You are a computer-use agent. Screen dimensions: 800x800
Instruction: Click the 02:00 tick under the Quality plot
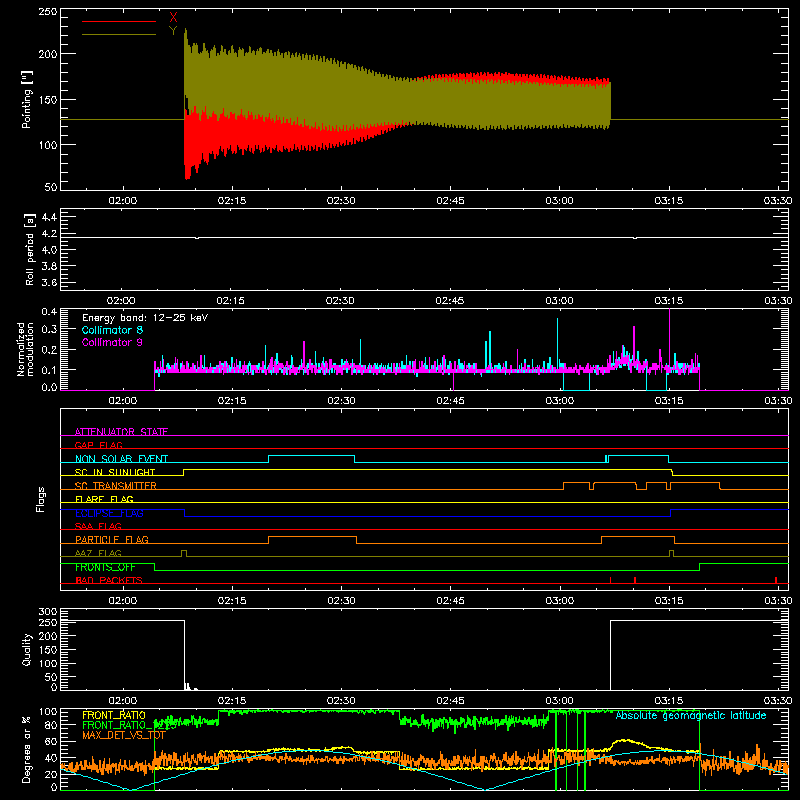pos(122,701)
